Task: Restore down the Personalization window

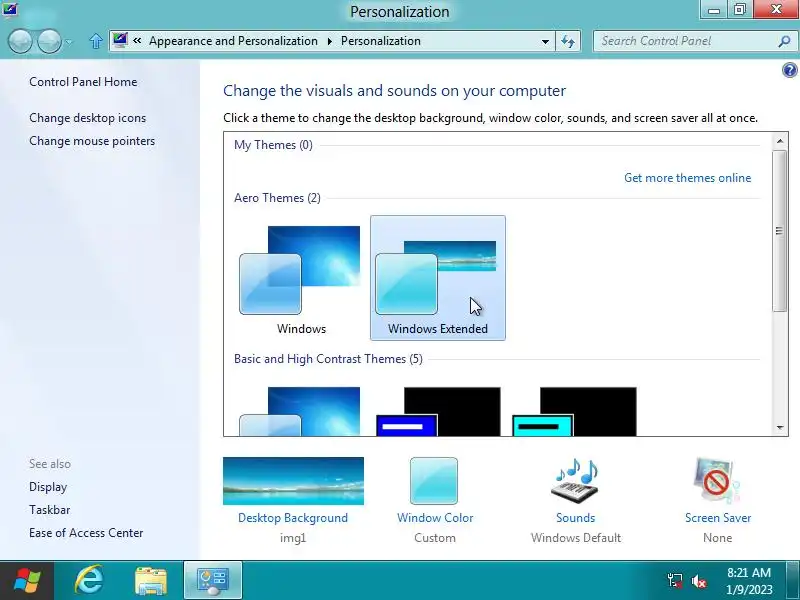Action: coord(740,10)
